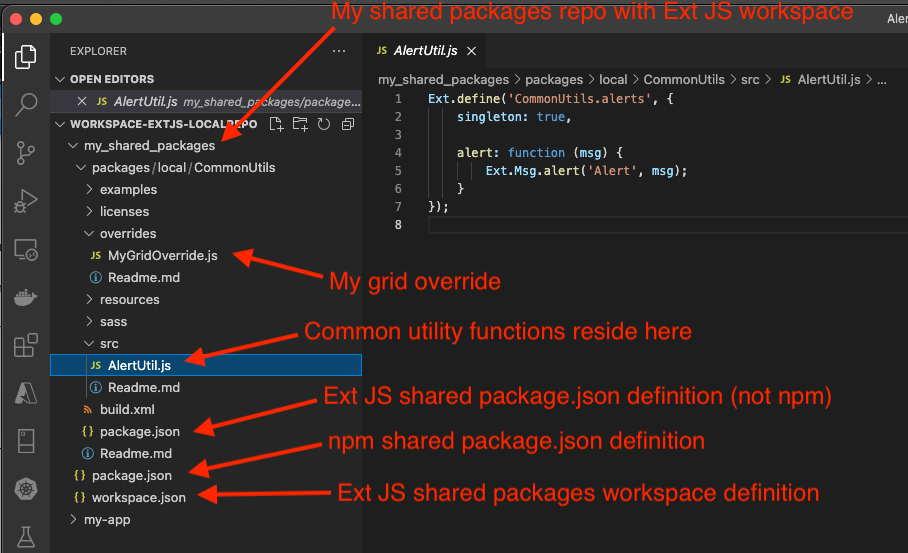Open workspace.json from the explorer
This screenshot has width=908, height=553.
pyautogui.click(x=138, y=497)
